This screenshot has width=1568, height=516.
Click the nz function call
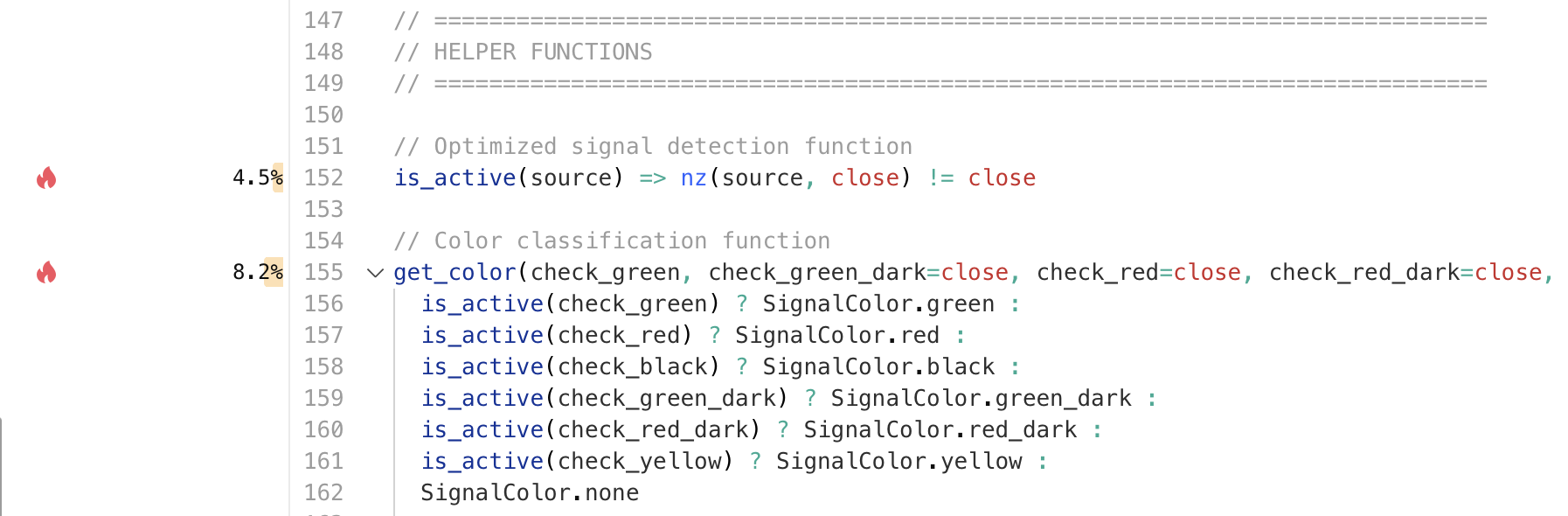[693, 178]
